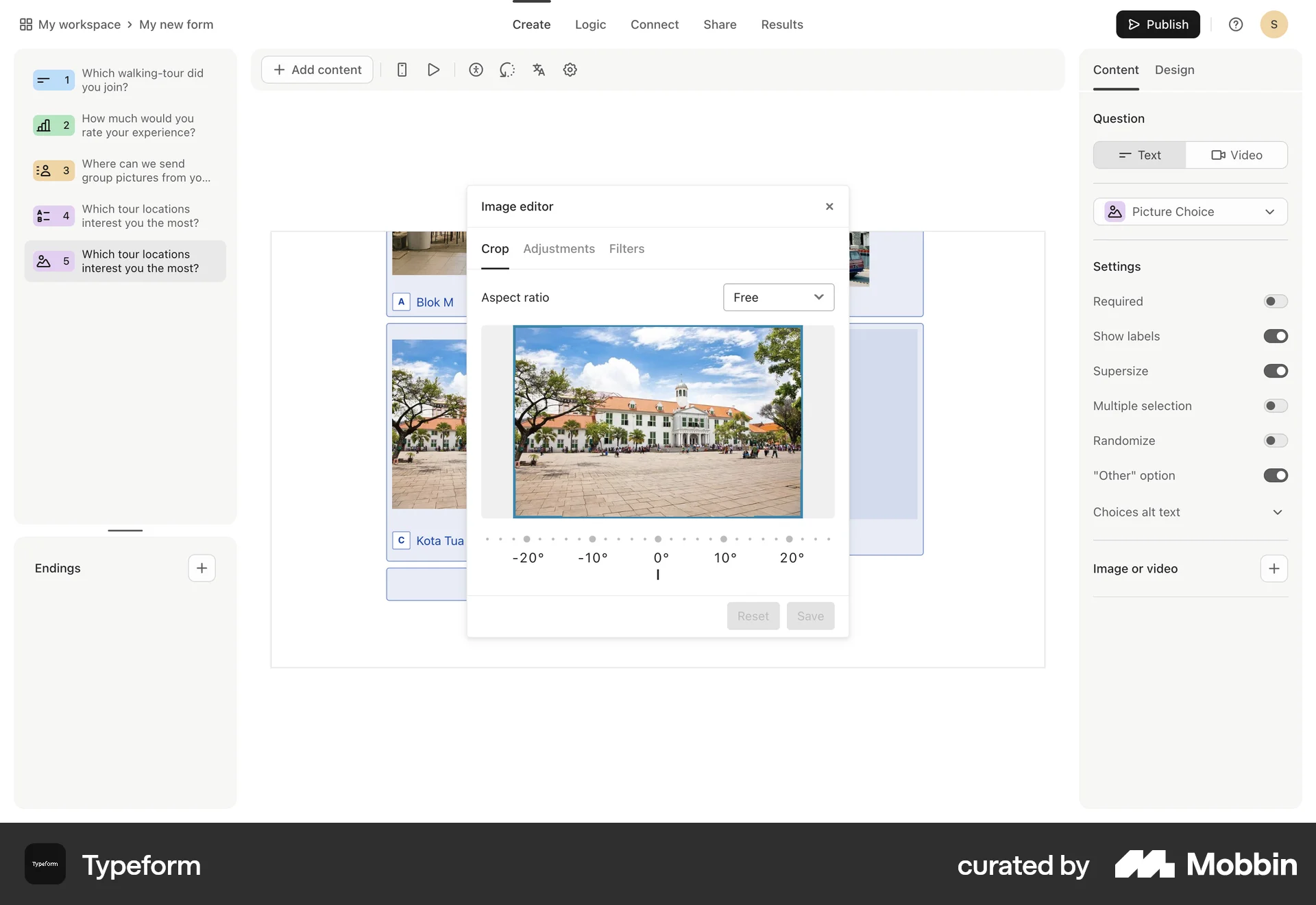This screenshot has height=905, width=1316.
Task: Open the form settings gear icon
Action: [570, 69]
